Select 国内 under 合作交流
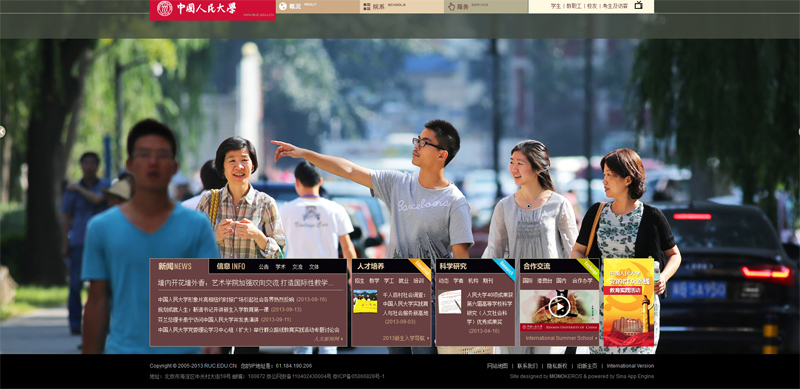Image resolution: width=800 pixels, height=389 pixels. [561, 280]
